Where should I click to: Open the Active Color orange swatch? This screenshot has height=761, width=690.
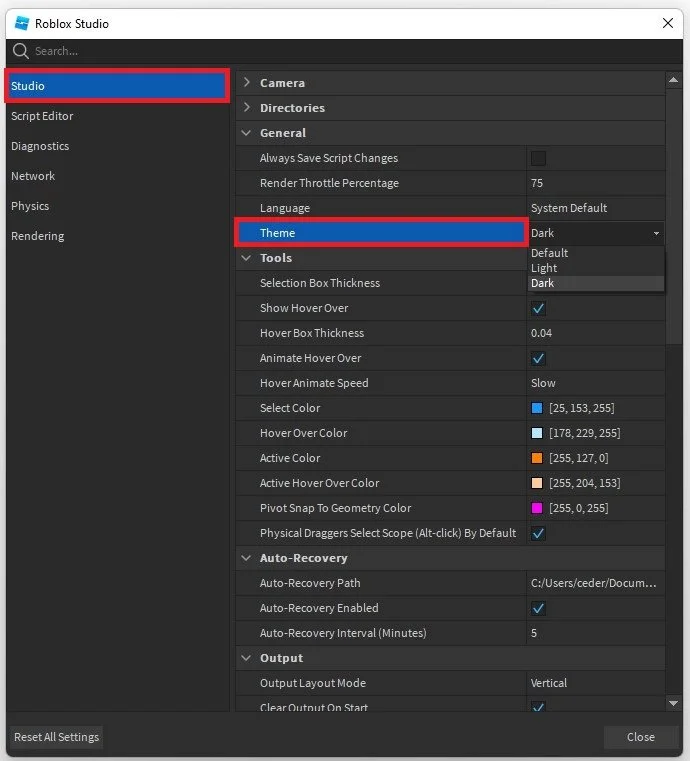point(537,458)
